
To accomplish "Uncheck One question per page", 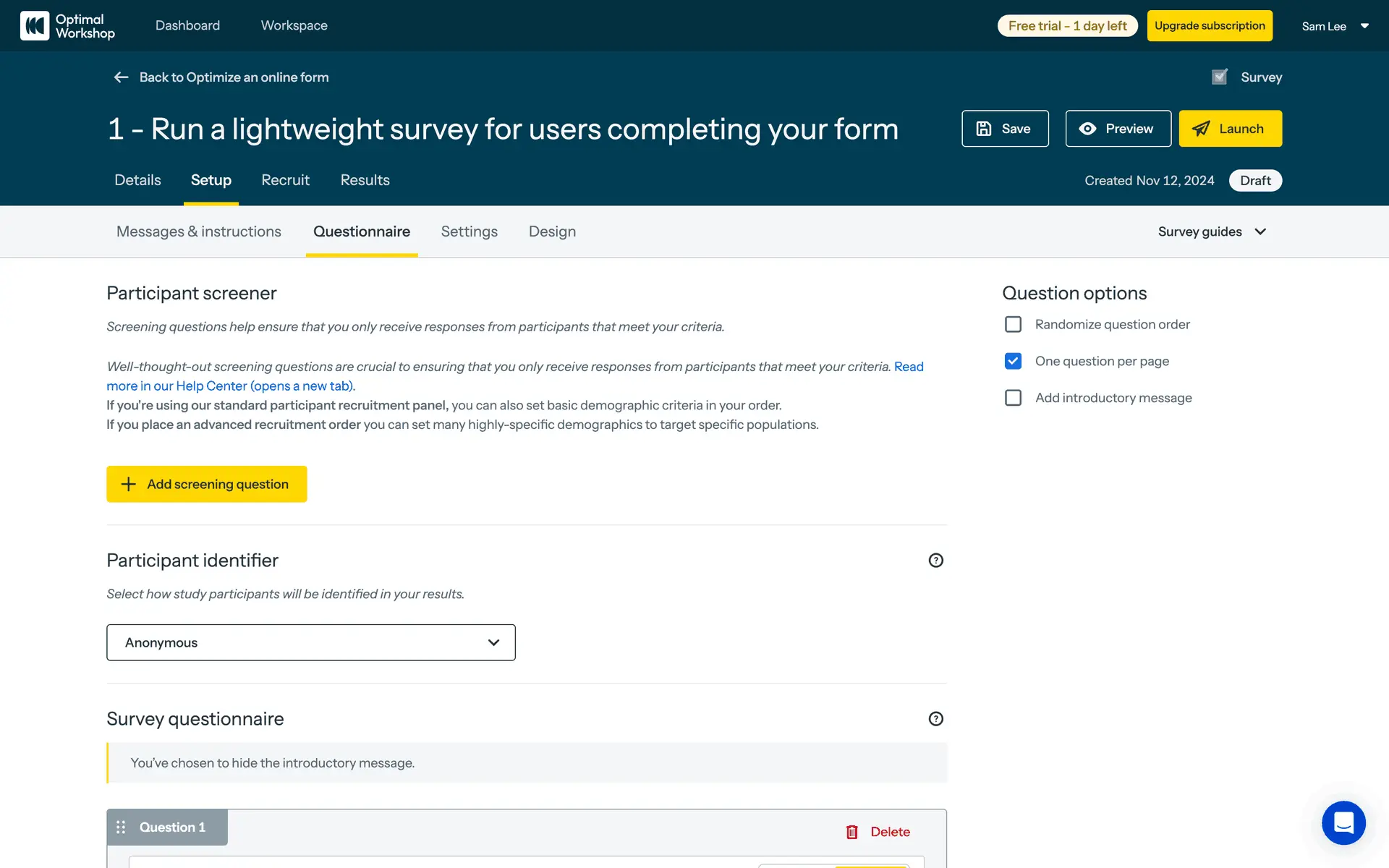I will 1013,361.
